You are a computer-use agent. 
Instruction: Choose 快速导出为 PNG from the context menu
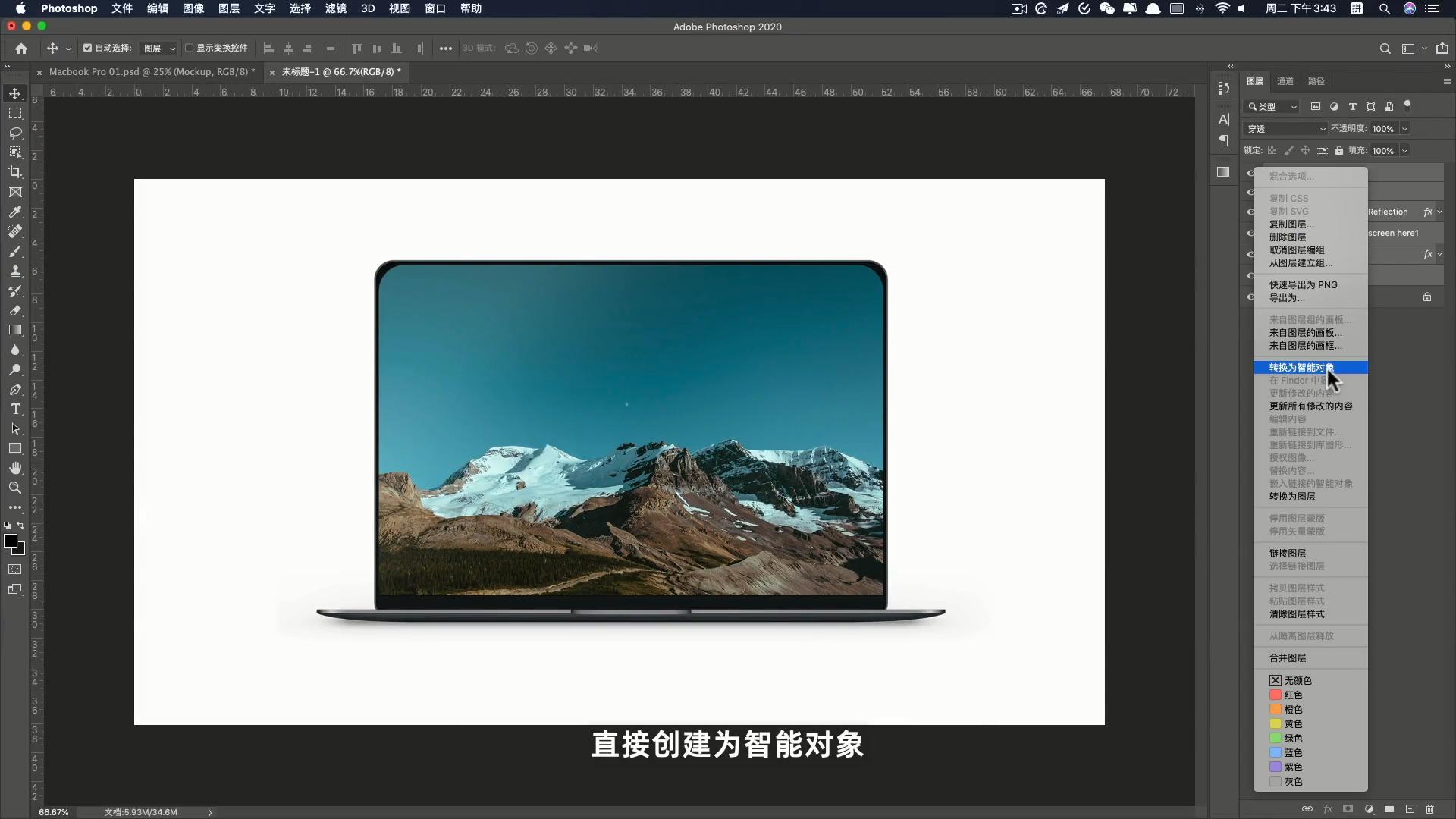(x=1303, y=284)
